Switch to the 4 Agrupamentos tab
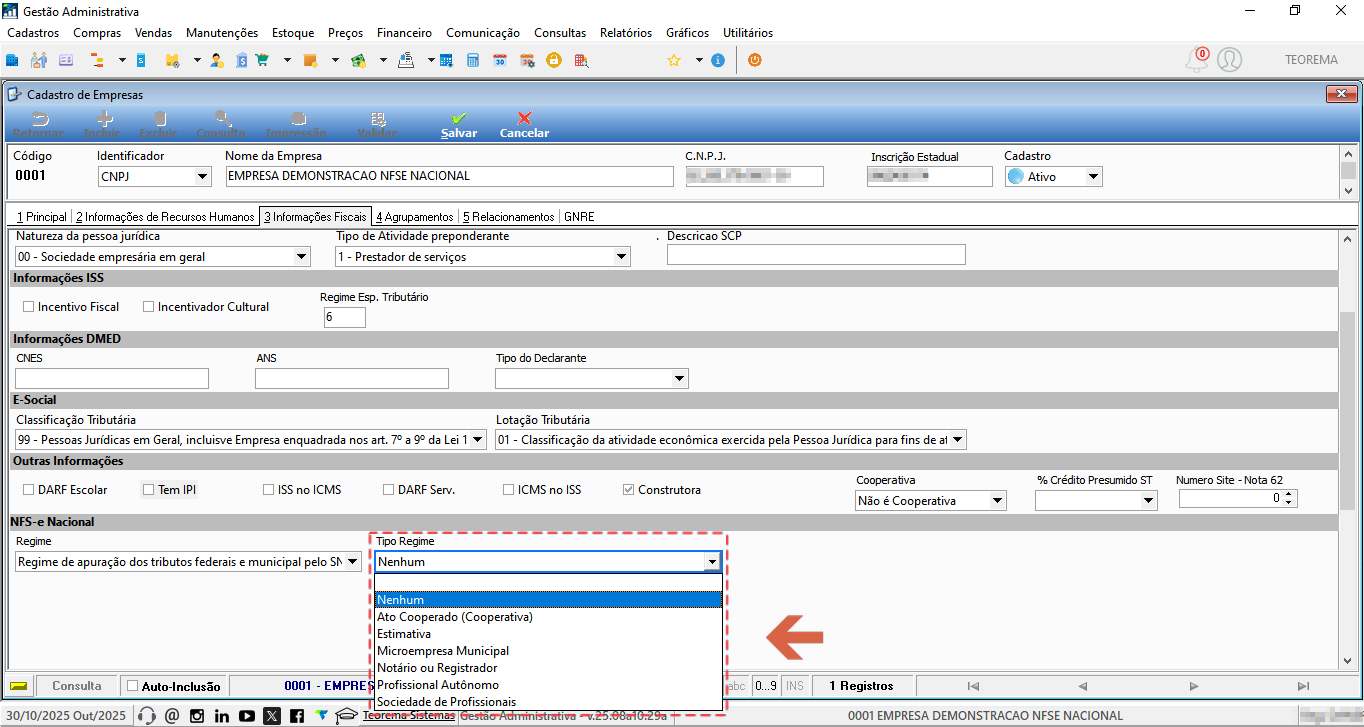1364x727 pixels. coord(414,217)
